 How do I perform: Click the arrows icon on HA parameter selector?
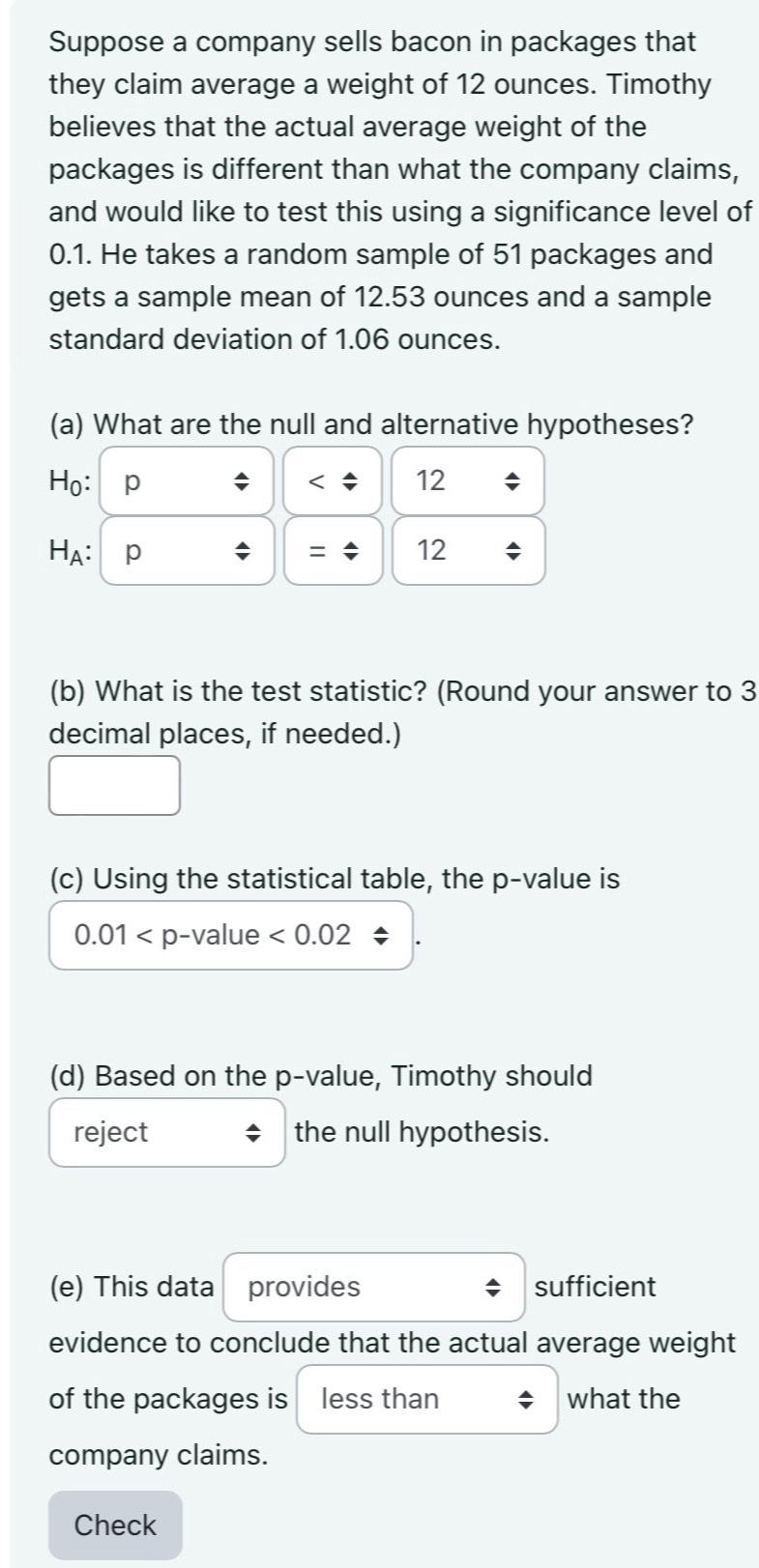(x=245, y=551)
